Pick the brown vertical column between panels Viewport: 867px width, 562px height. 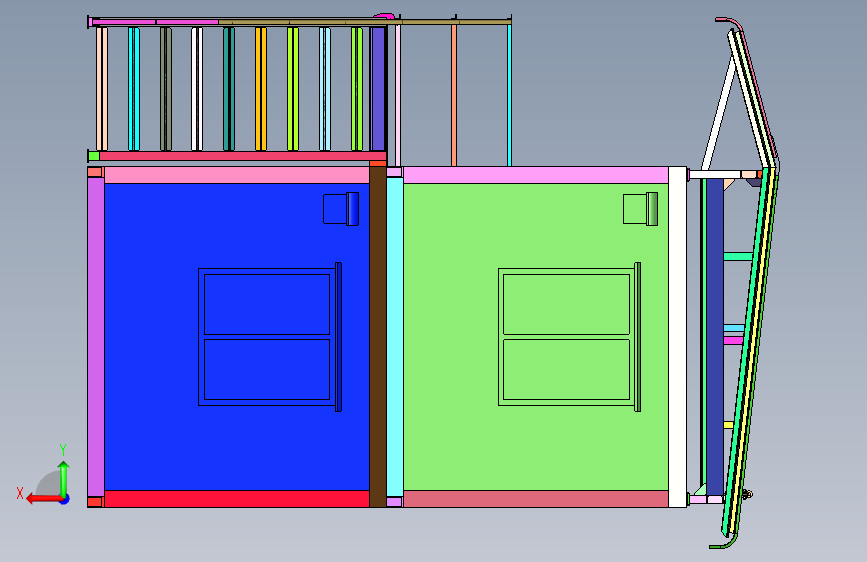[378, 336]
